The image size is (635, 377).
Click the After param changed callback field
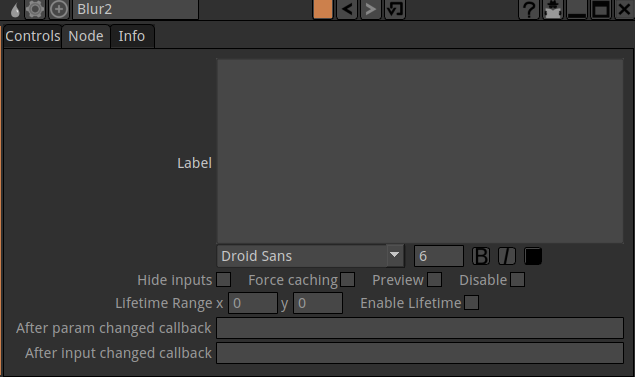pos(420,328)
